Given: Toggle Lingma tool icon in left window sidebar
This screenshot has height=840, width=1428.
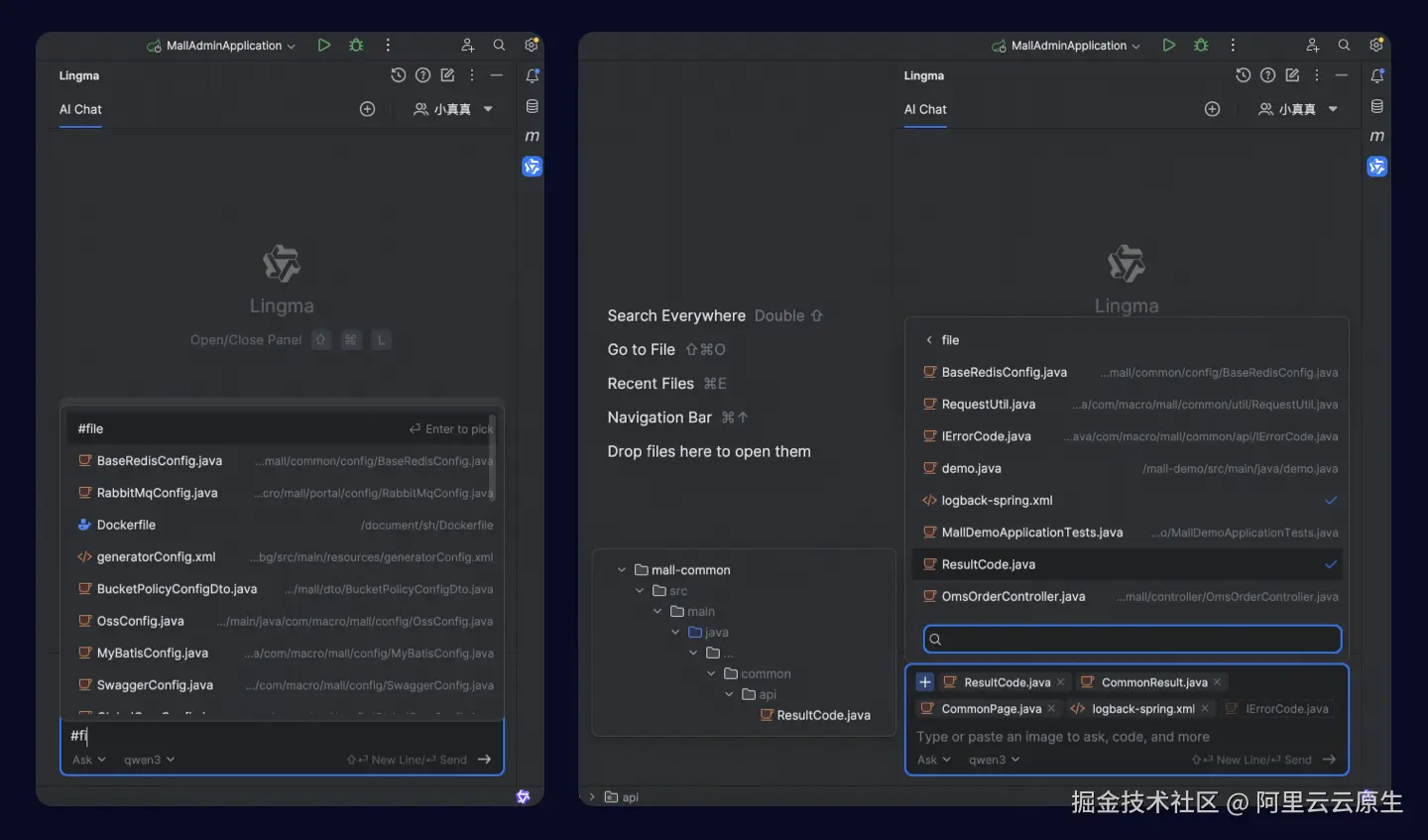Looking at the screenshot, I should point(533,167).
